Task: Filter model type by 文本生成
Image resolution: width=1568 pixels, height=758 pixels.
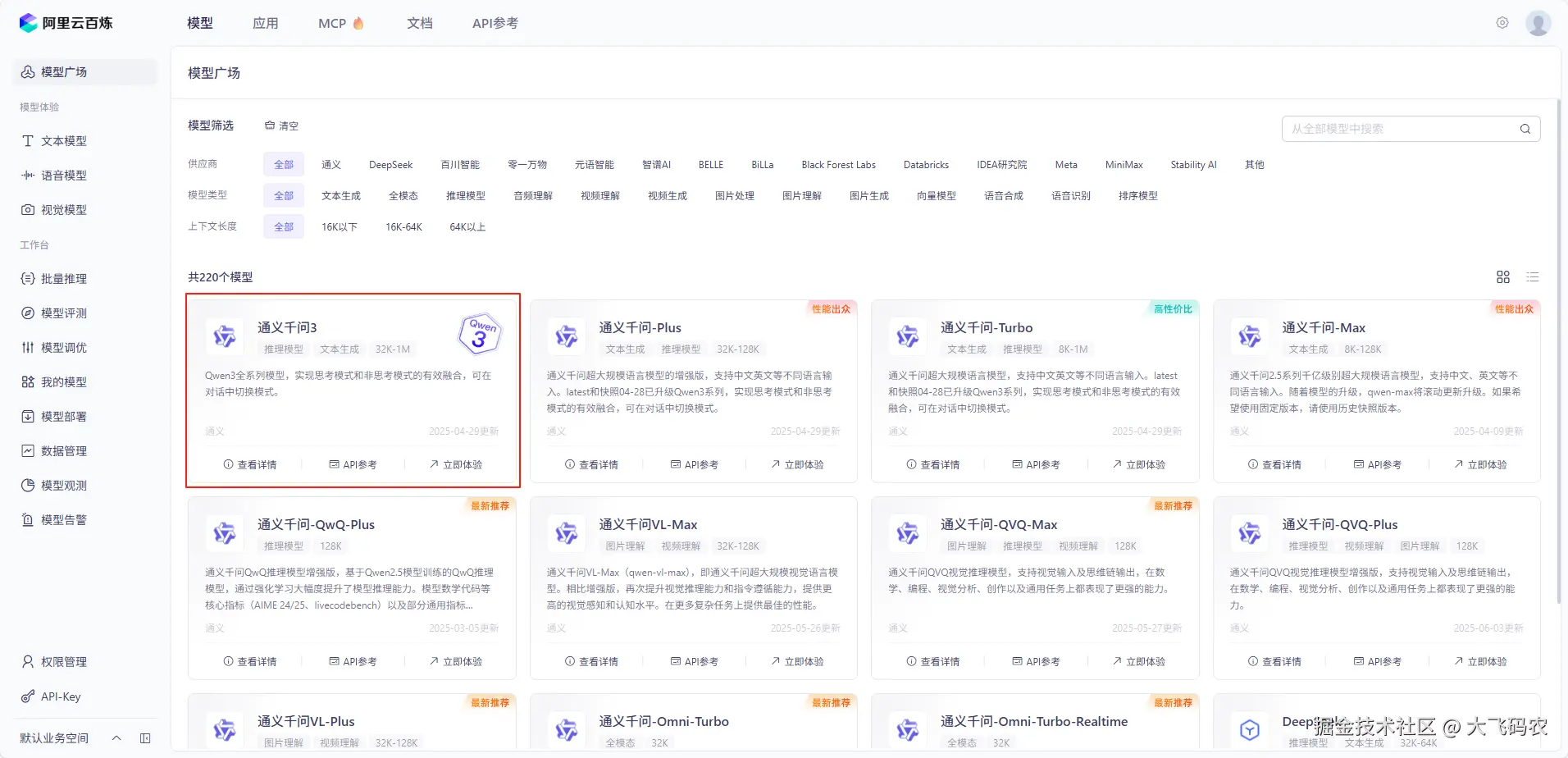Action: tap(341, 196)
